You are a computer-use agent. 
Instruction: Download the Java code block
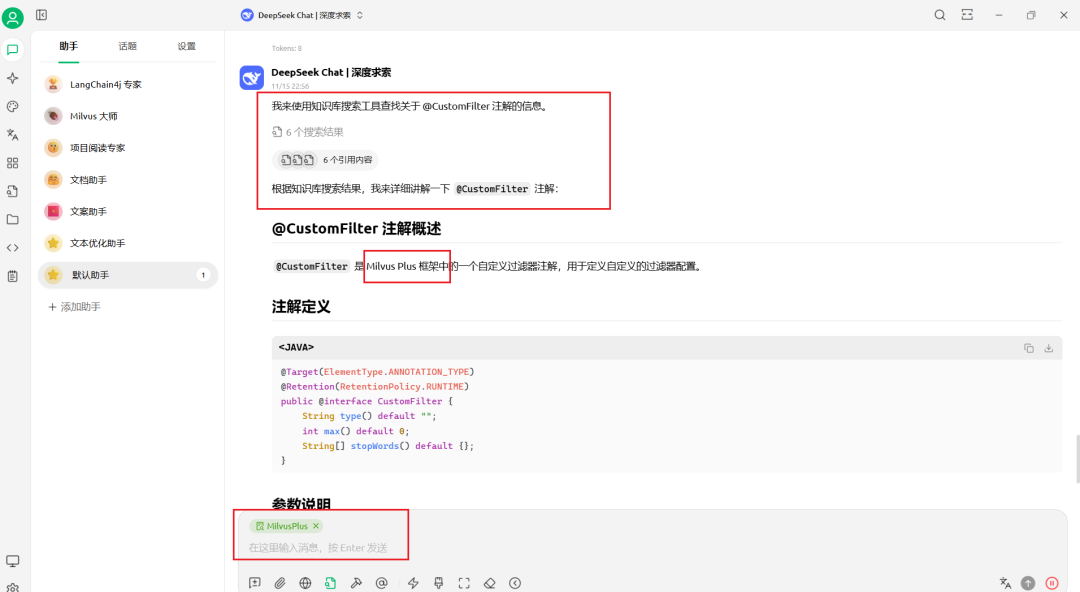[x=1048, y=348]
